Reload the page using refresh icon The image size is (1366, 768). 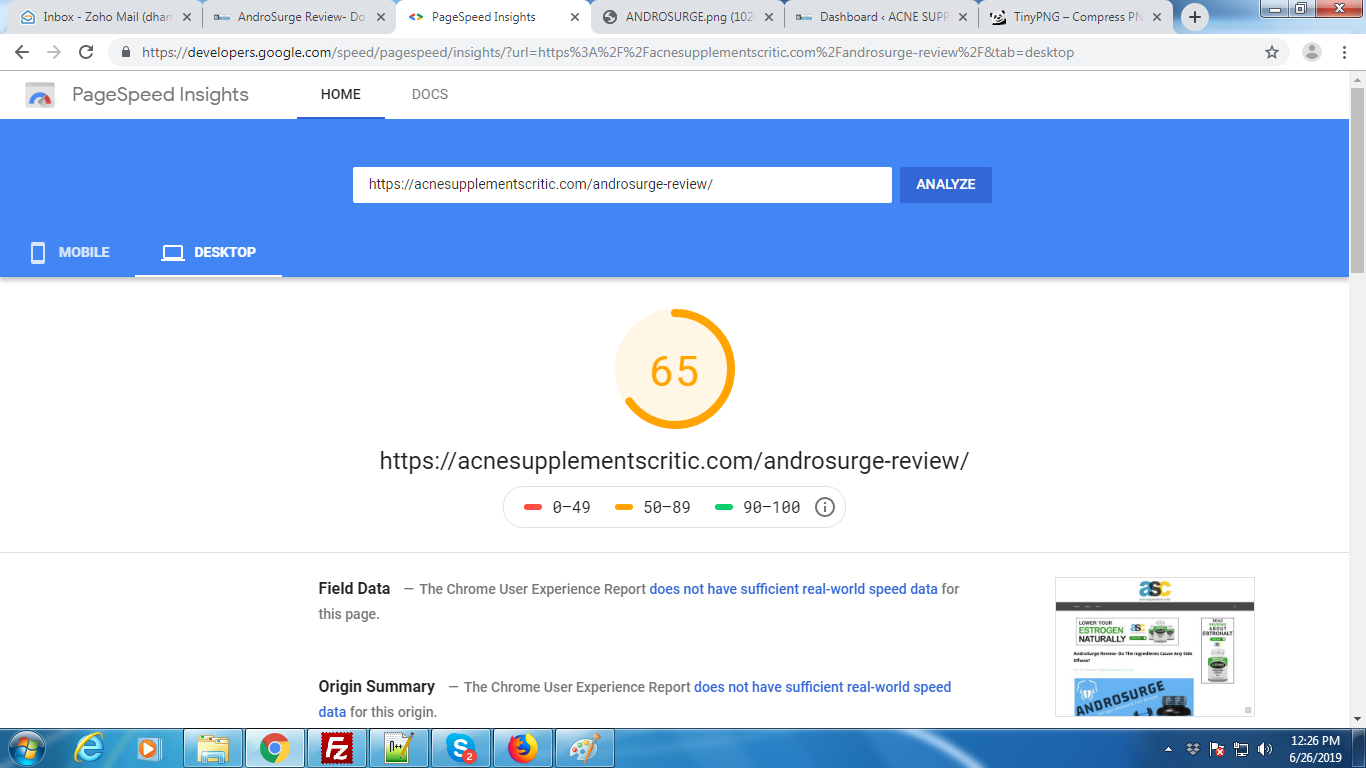86,53
